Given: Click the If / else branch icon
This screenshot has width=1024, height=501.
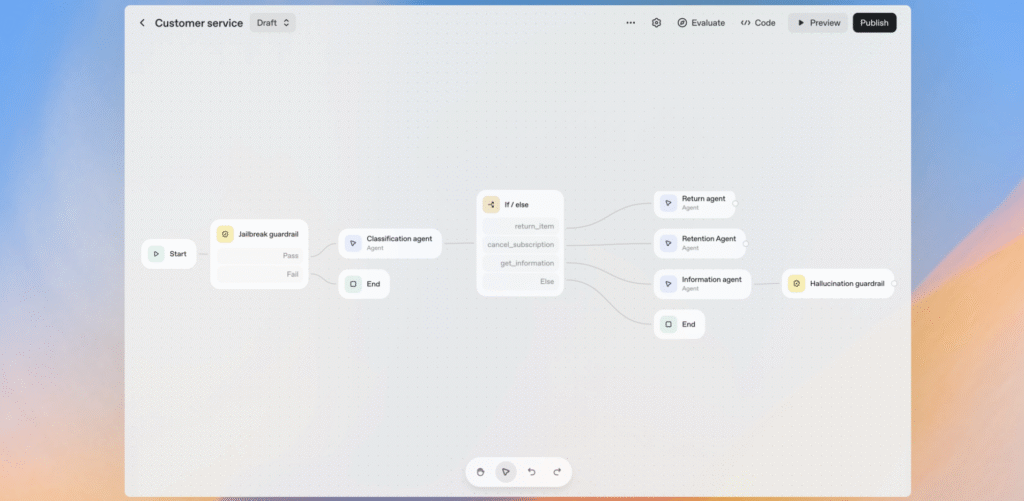Looking at the screenshot, I should click(x=491, y=204).
